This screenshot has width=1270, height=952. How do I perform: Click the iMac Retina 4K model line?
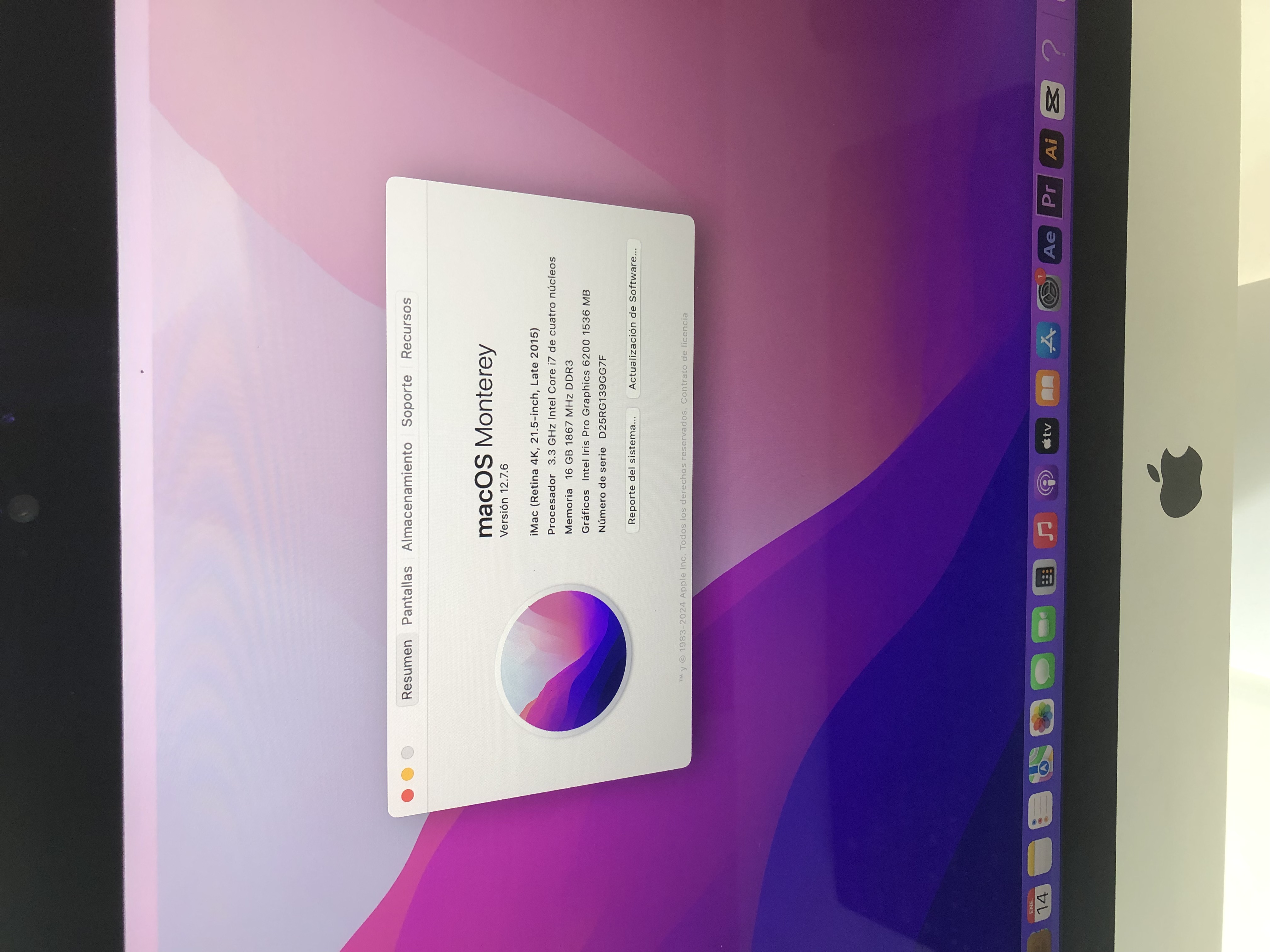[534, 432]
